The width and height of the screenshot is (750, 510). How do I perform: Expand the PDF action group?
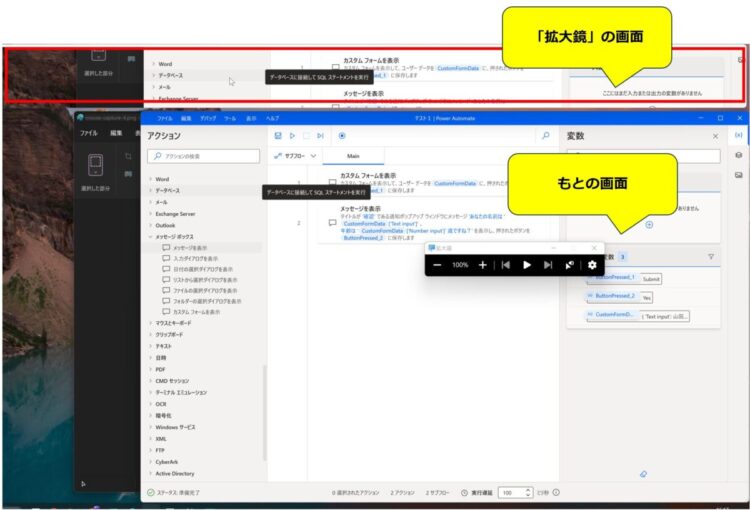click(x=150, y=369)
